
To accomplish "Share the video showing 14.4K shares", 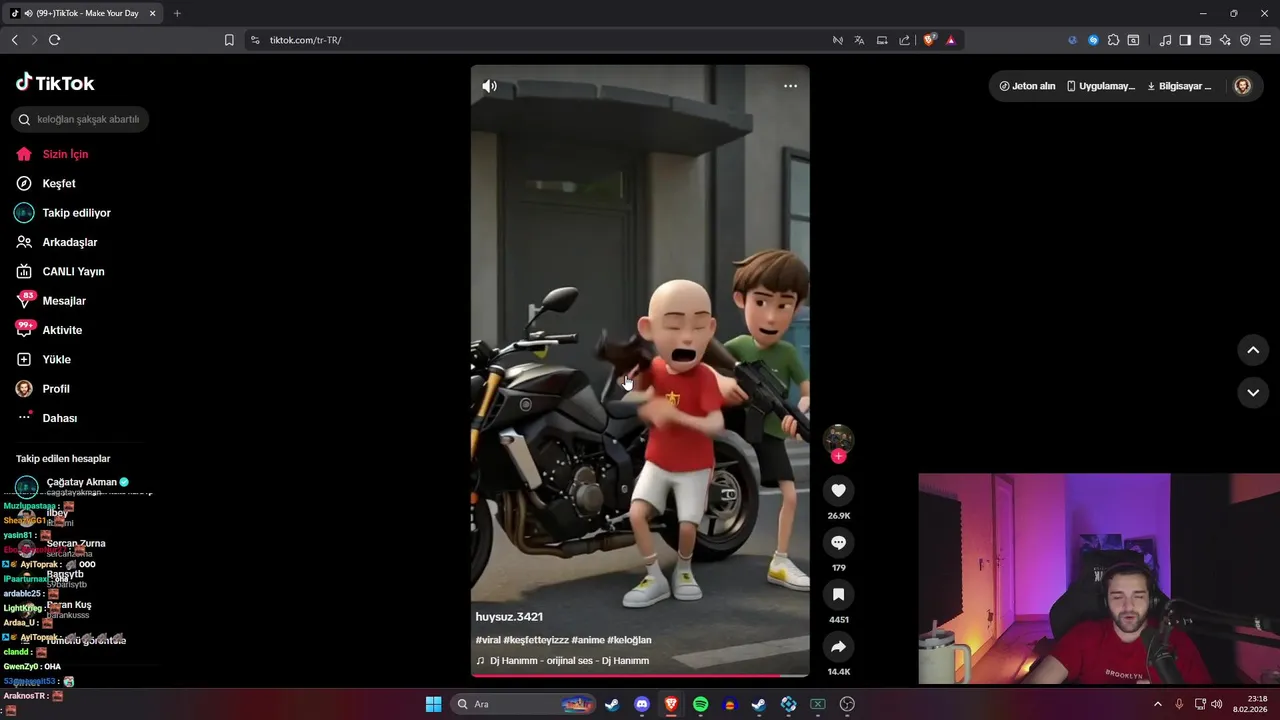I will click(838, 647).
